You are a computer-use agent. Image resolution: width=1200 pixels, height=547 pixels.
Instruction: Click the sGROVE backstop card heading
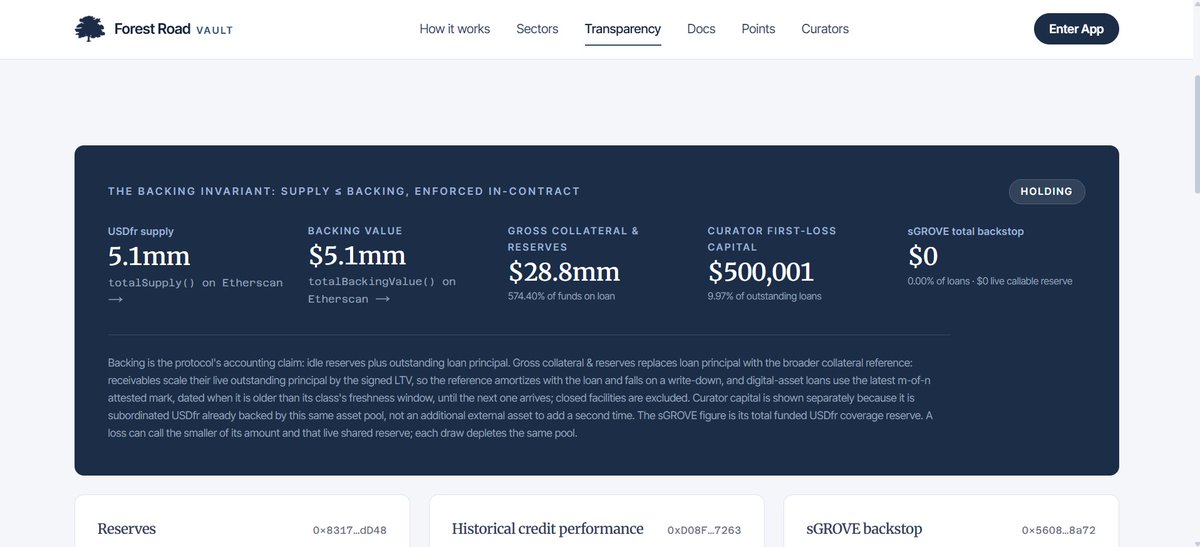tap(864, 529)
